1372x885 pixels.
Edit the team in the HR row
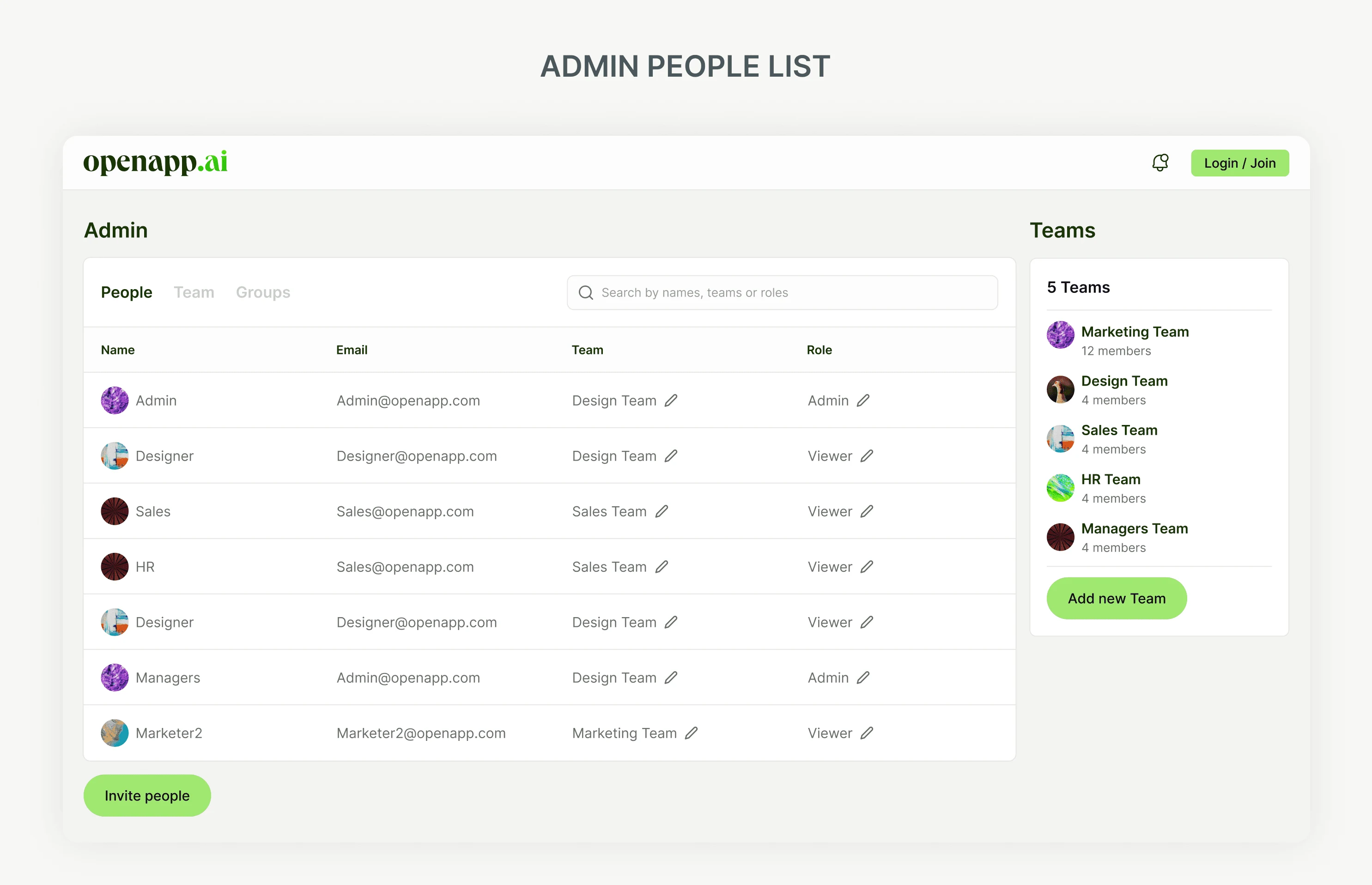[x=662, y=567]
